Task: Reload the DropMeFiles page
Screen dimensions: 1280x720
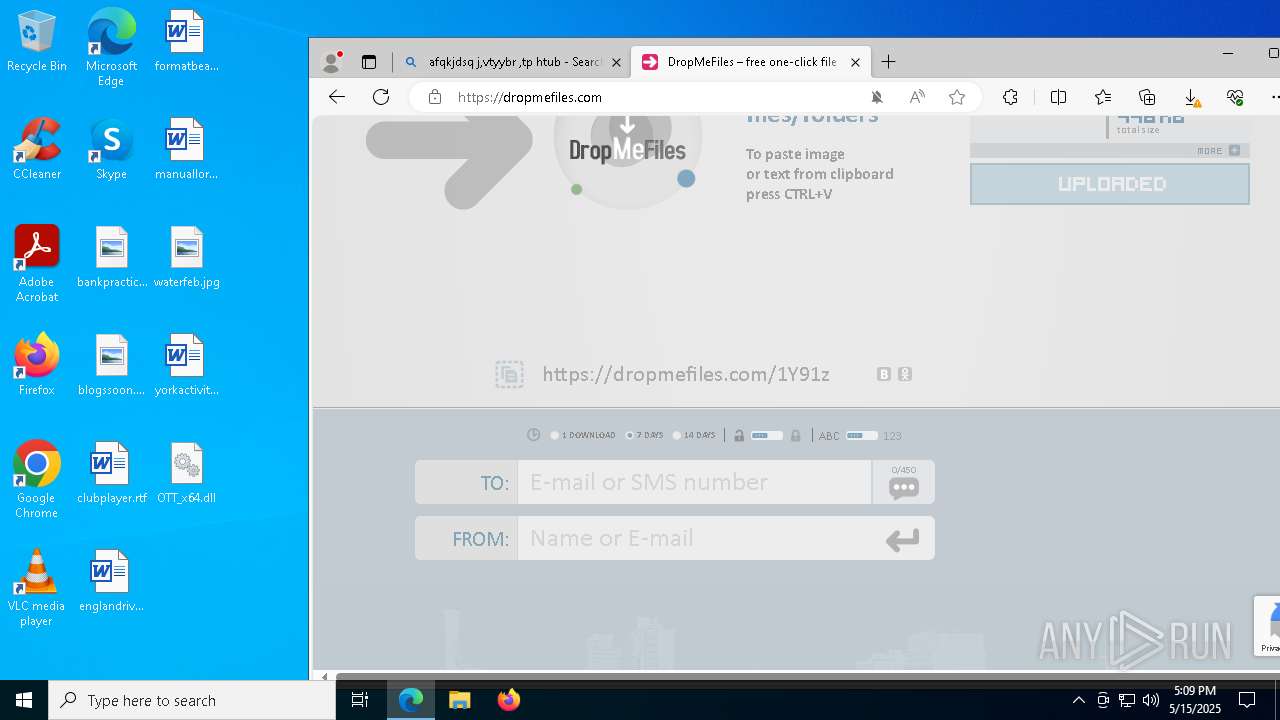Action: point(381,97)
